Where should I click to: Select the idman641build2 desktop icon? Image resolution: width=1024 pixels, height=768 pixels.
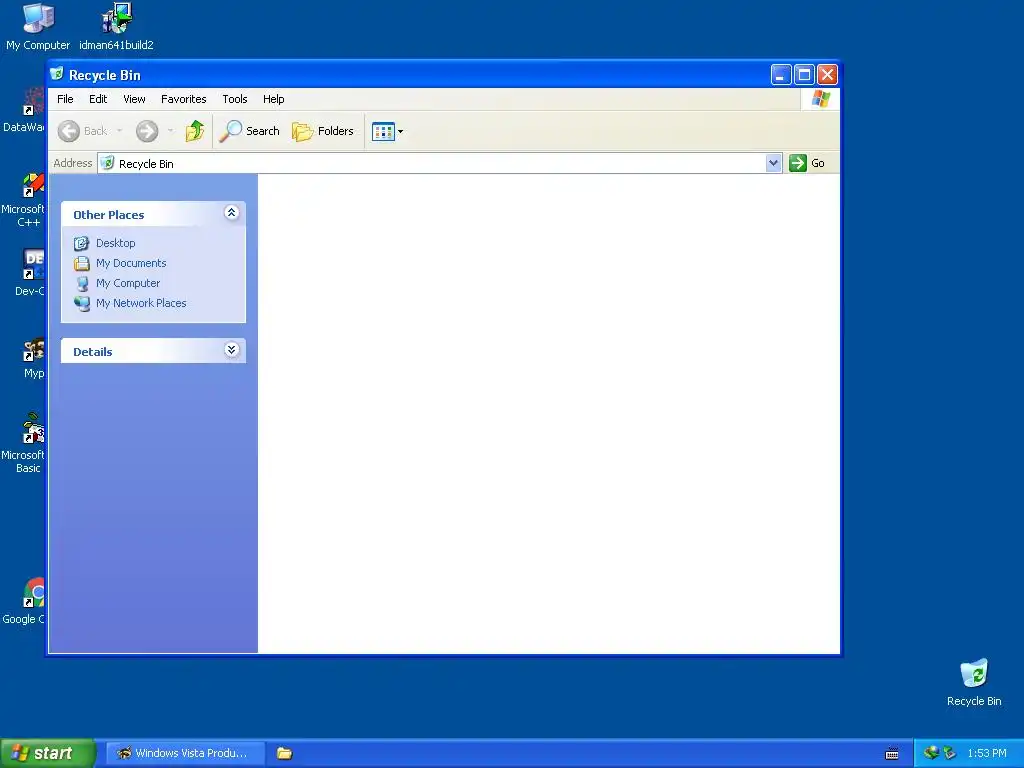[116, 27]
